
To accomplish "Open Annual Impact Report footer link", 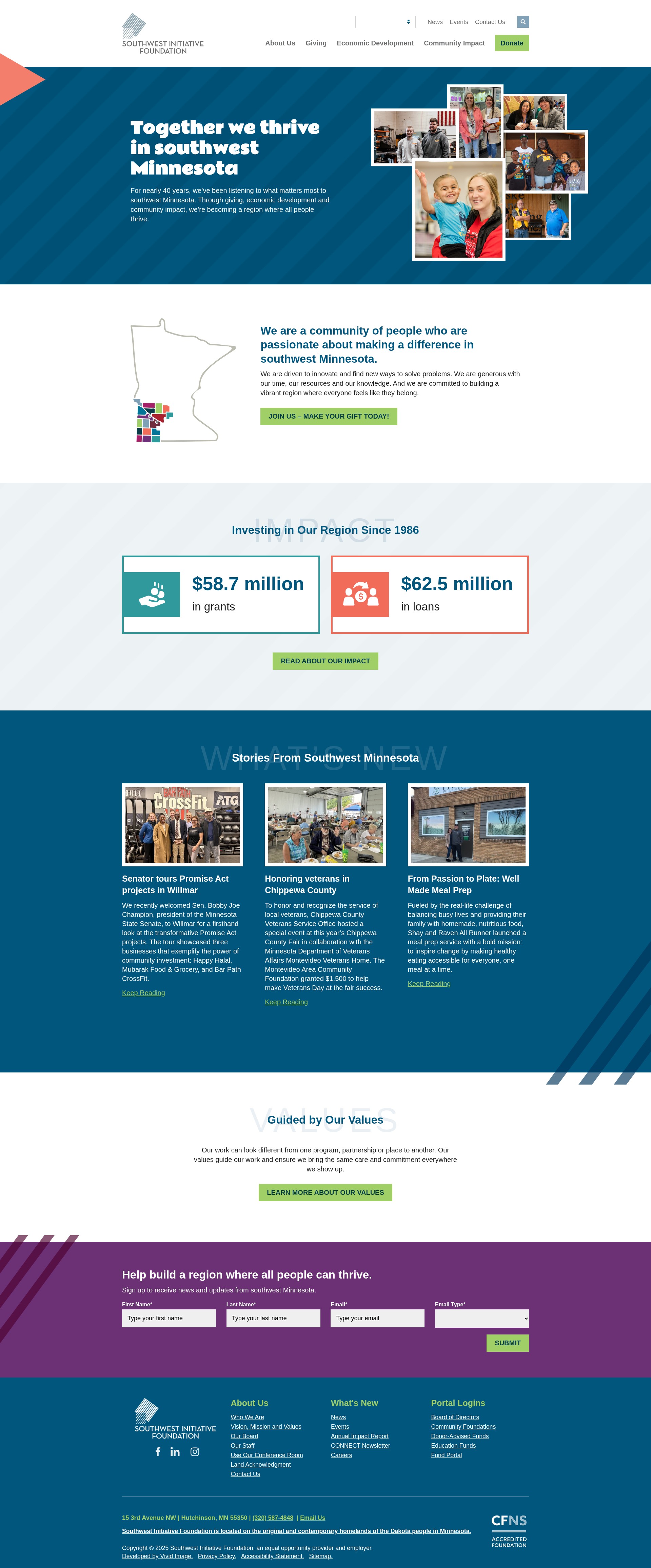I will [359, 1436].
